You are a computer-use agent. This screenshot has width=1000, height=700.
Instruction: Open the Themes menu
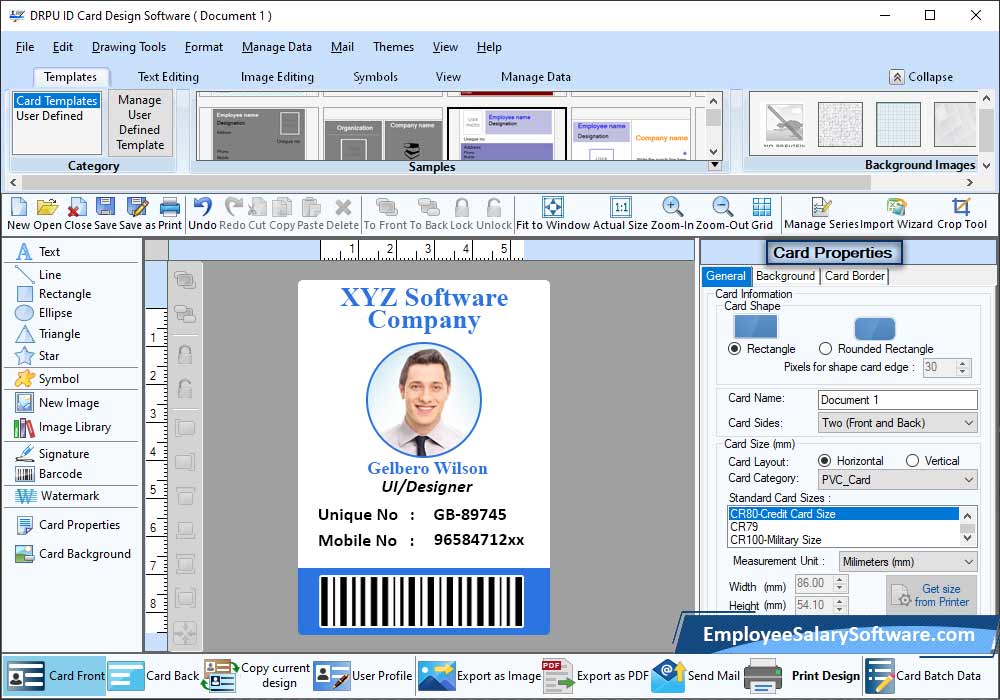click(393, 47)
